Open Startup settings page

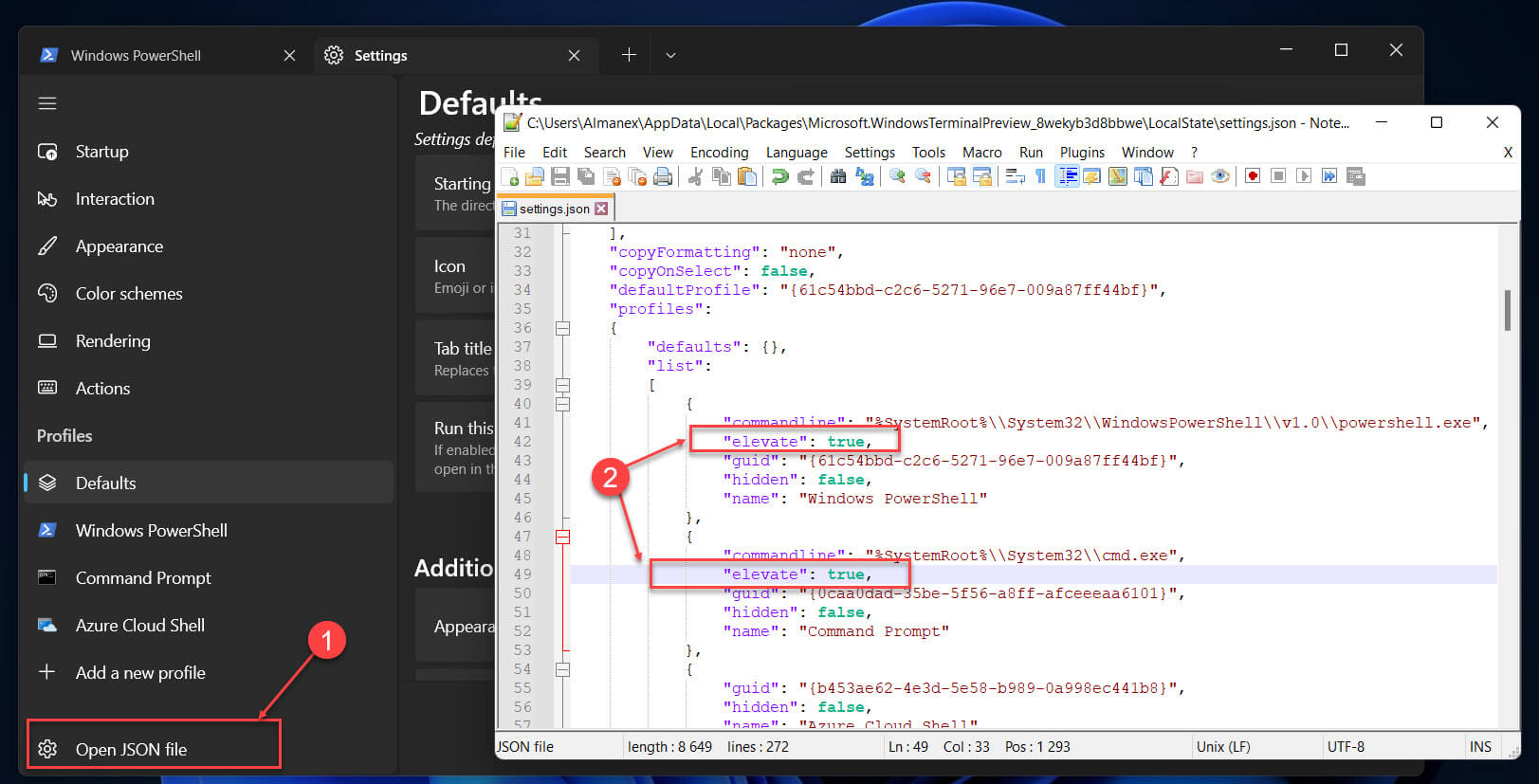pos(209,152)
